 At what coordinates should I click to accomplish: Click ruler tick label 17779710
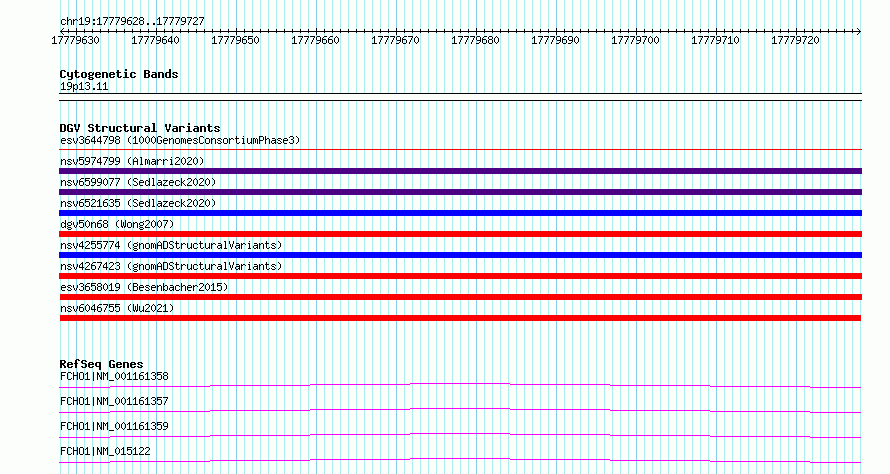click(x=715, y=40)
